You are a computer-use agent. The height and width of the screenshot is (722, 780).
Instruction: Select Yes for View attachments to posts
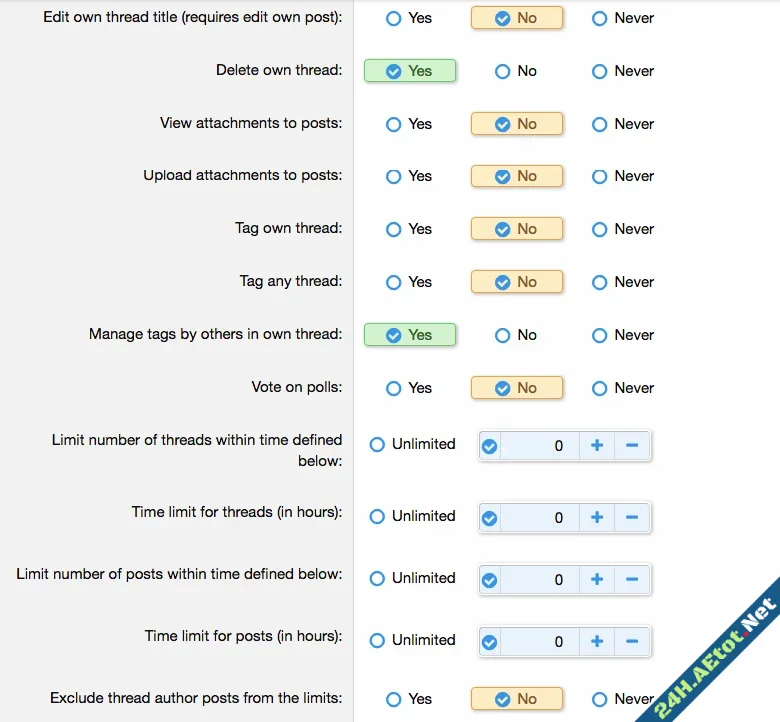pos(394,124)
